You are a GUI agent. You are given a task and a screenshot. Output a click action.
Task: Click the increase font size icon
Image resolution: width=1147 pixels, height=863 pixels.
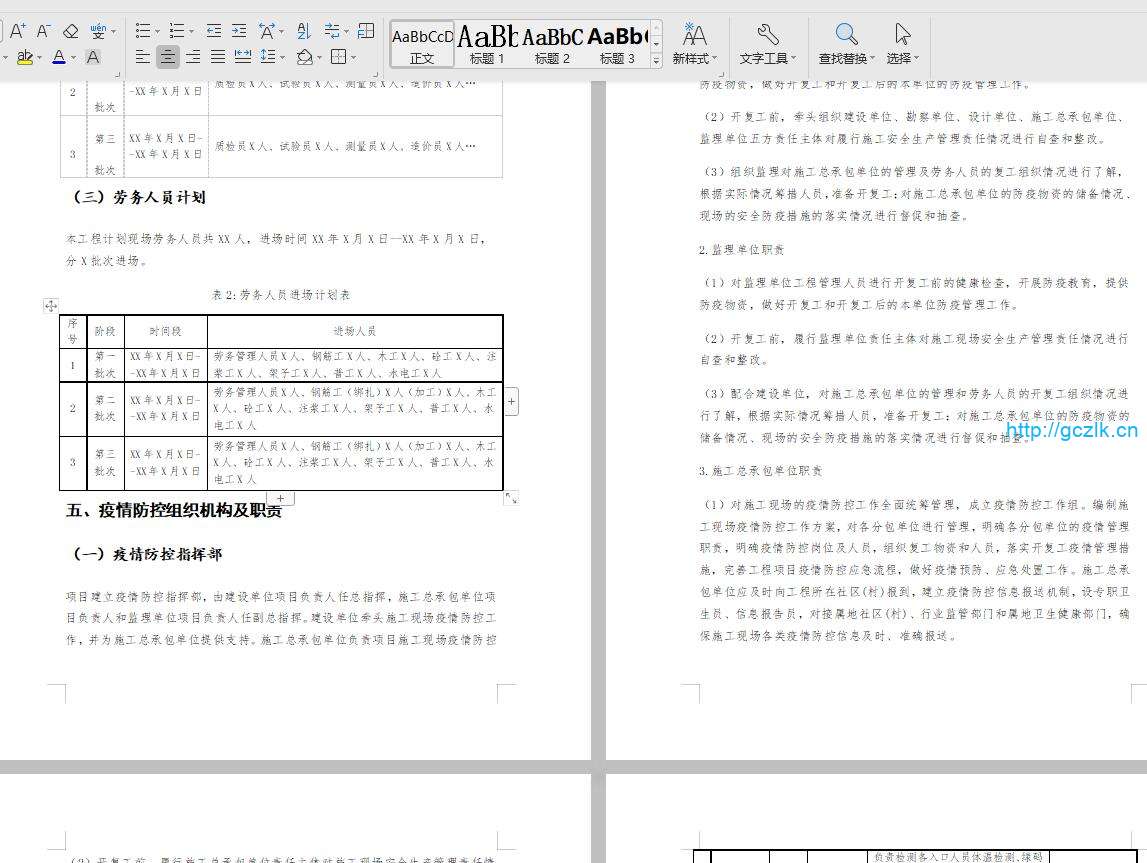[18, 32]
